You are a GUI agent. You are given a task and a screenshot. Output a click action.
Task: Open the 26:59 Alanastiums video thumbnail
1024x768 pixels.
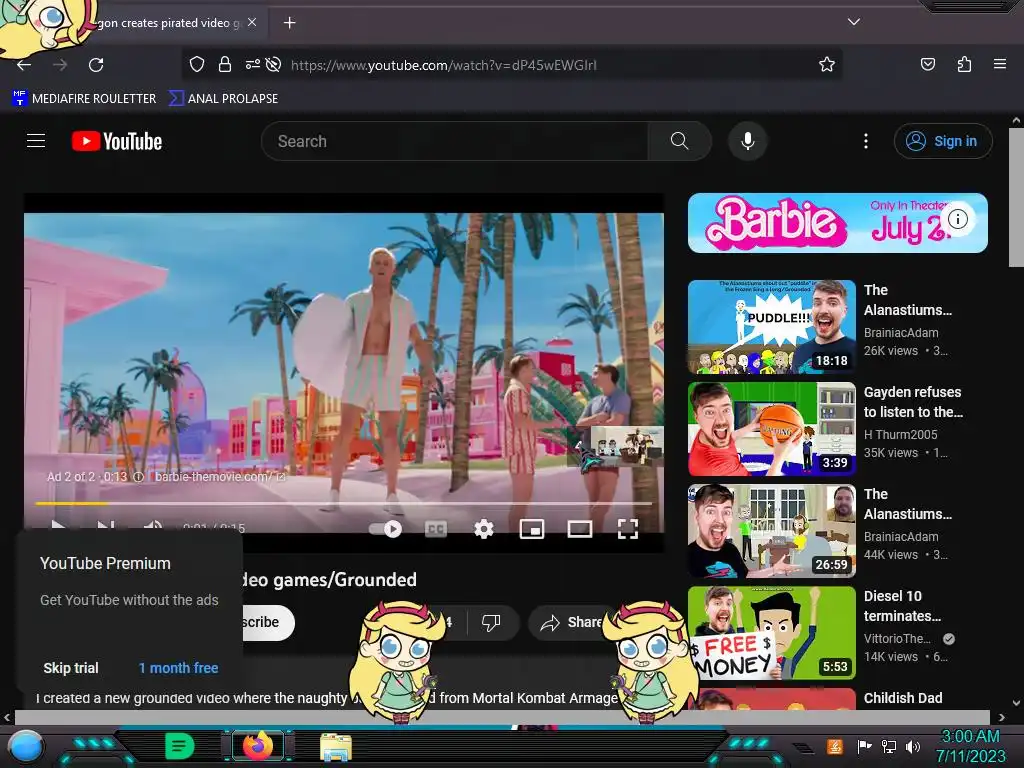[x=772, y=530]
